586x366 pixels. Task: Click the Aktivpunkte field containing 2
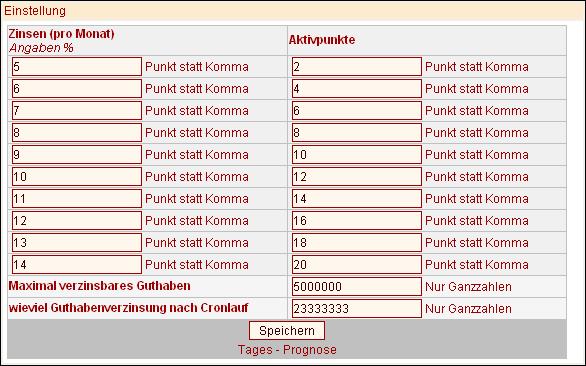coord(357,67)
